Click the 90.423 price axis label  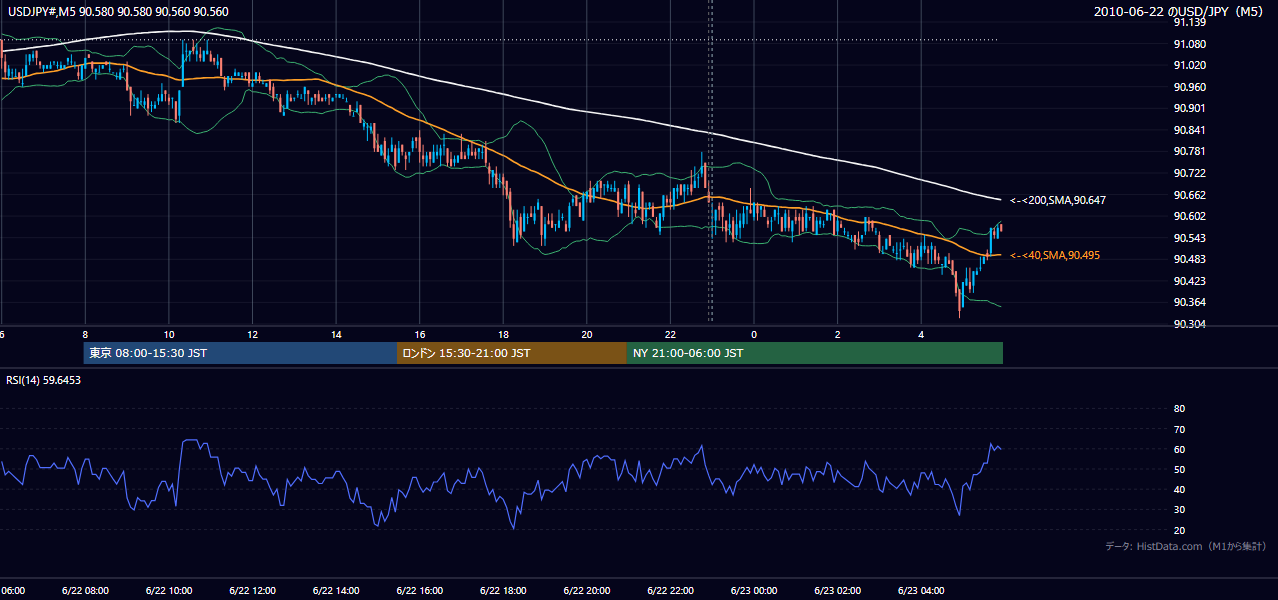pos(1190,281)
